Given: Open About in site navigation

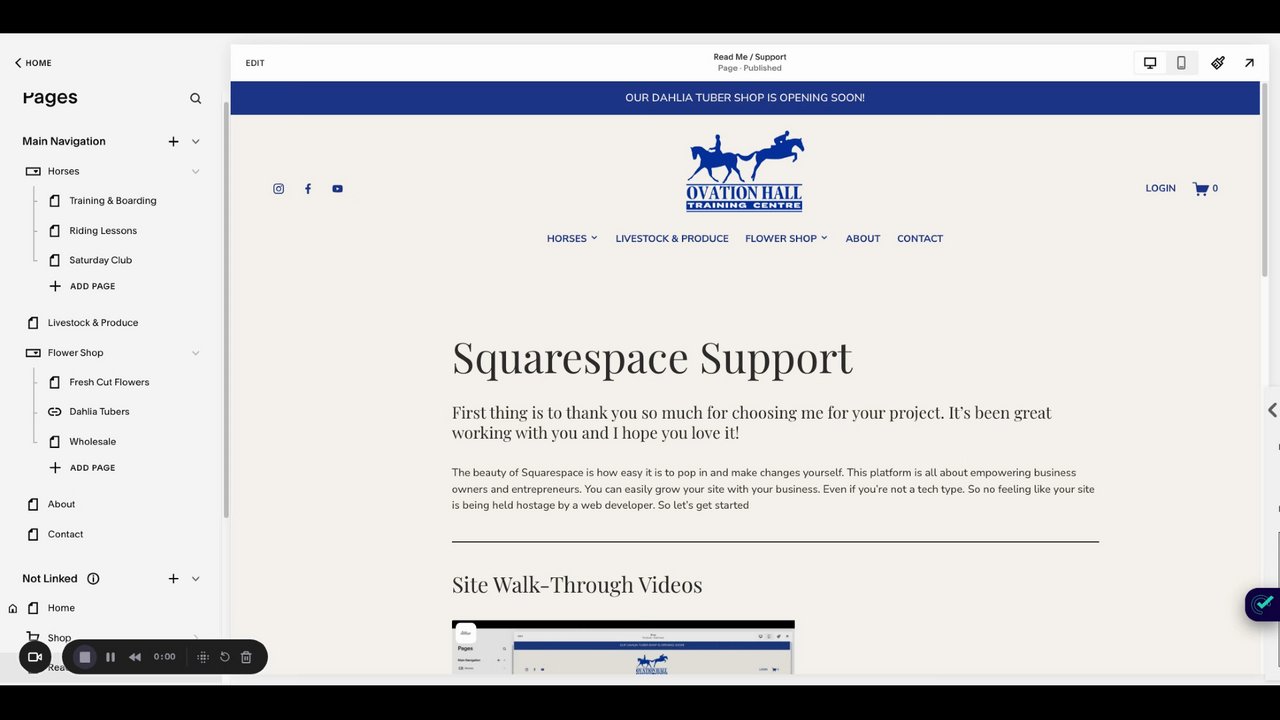Looking at the screenshot, I should pyautogui.click(x=863, y=239).
